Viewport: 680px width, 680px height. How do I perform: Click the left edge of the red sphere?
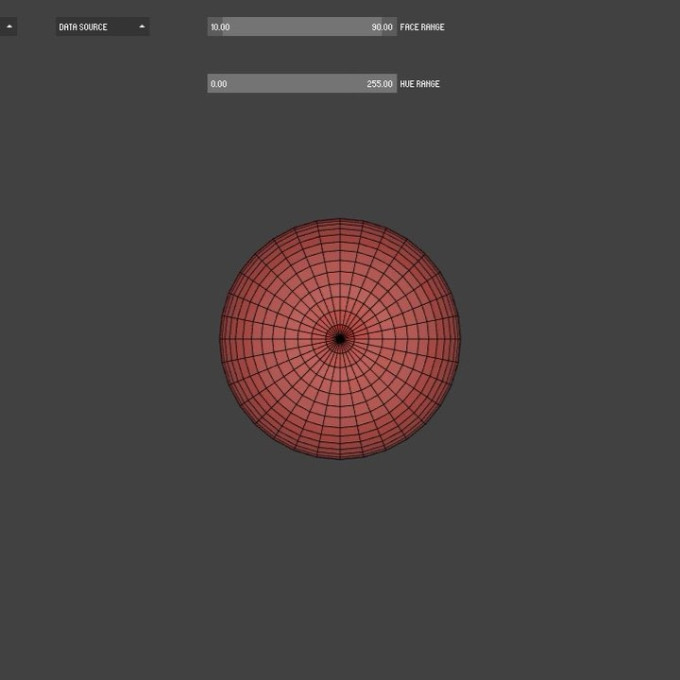point(223,340)
